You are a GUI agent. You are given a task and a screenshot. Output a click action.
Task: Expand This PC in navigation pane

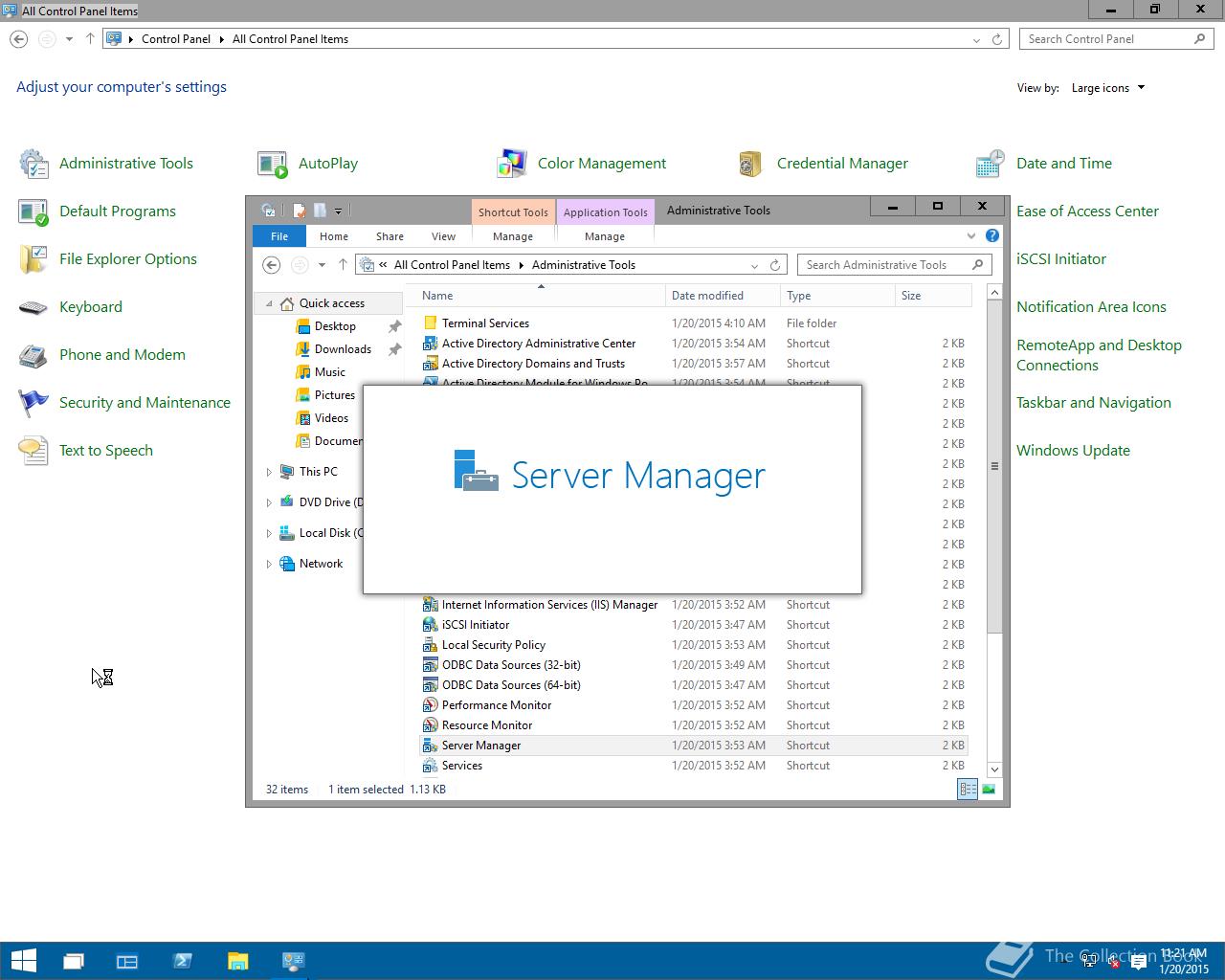point(269,472)
